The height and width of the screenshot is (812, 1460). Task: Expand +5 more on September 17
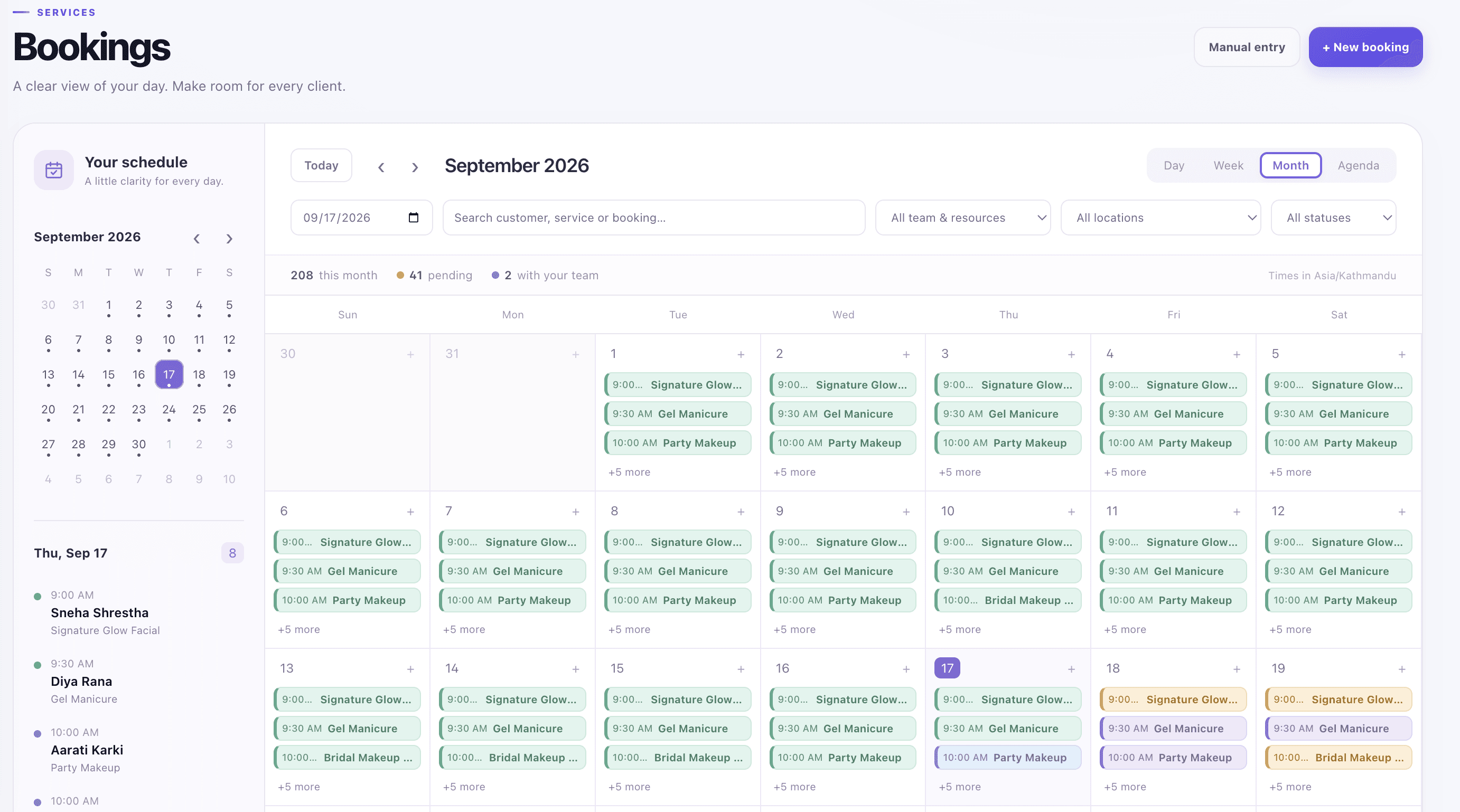[x=960, y=787]
